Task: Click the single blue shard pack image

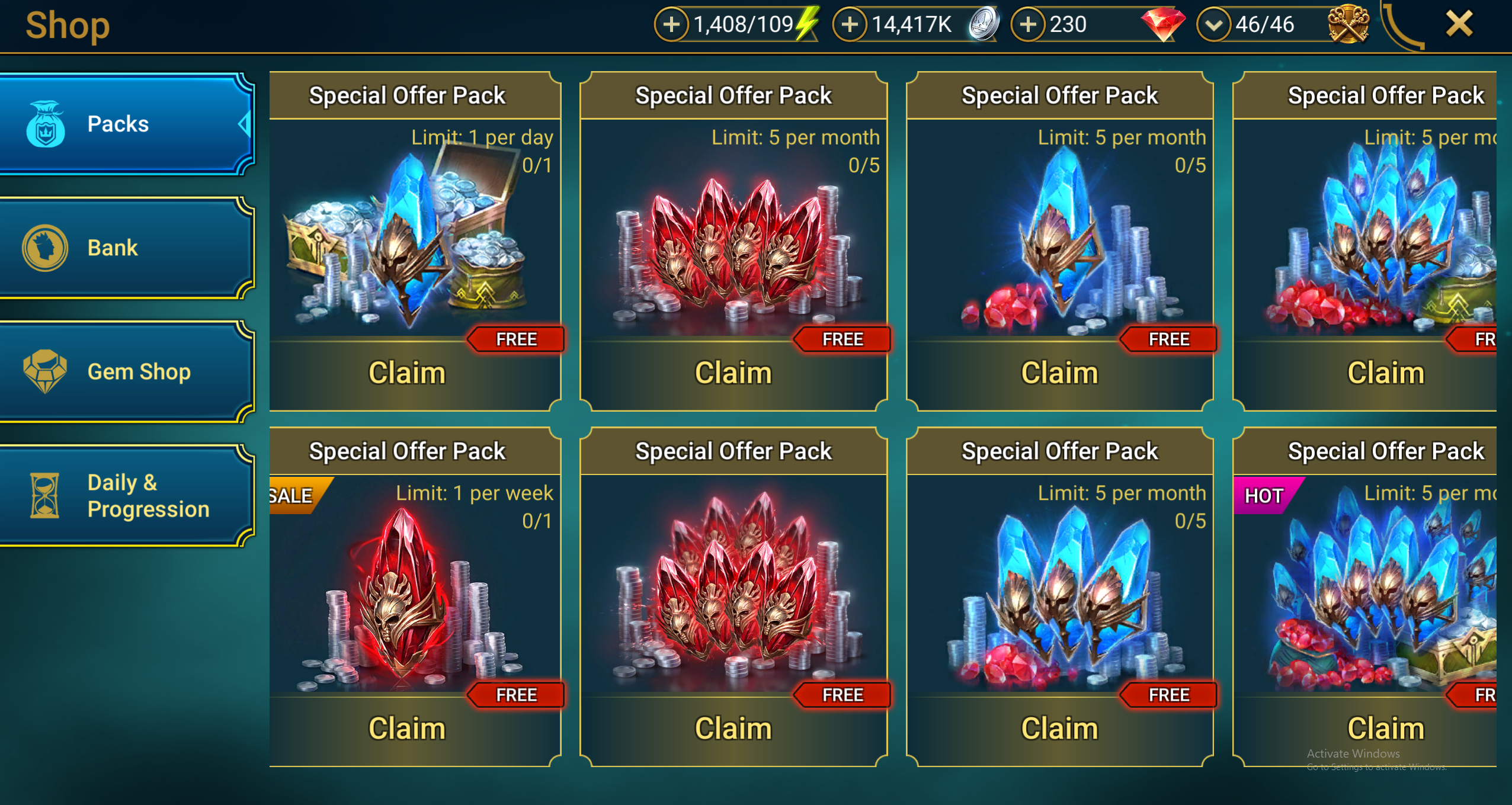Action: [x=1060, y=237]
